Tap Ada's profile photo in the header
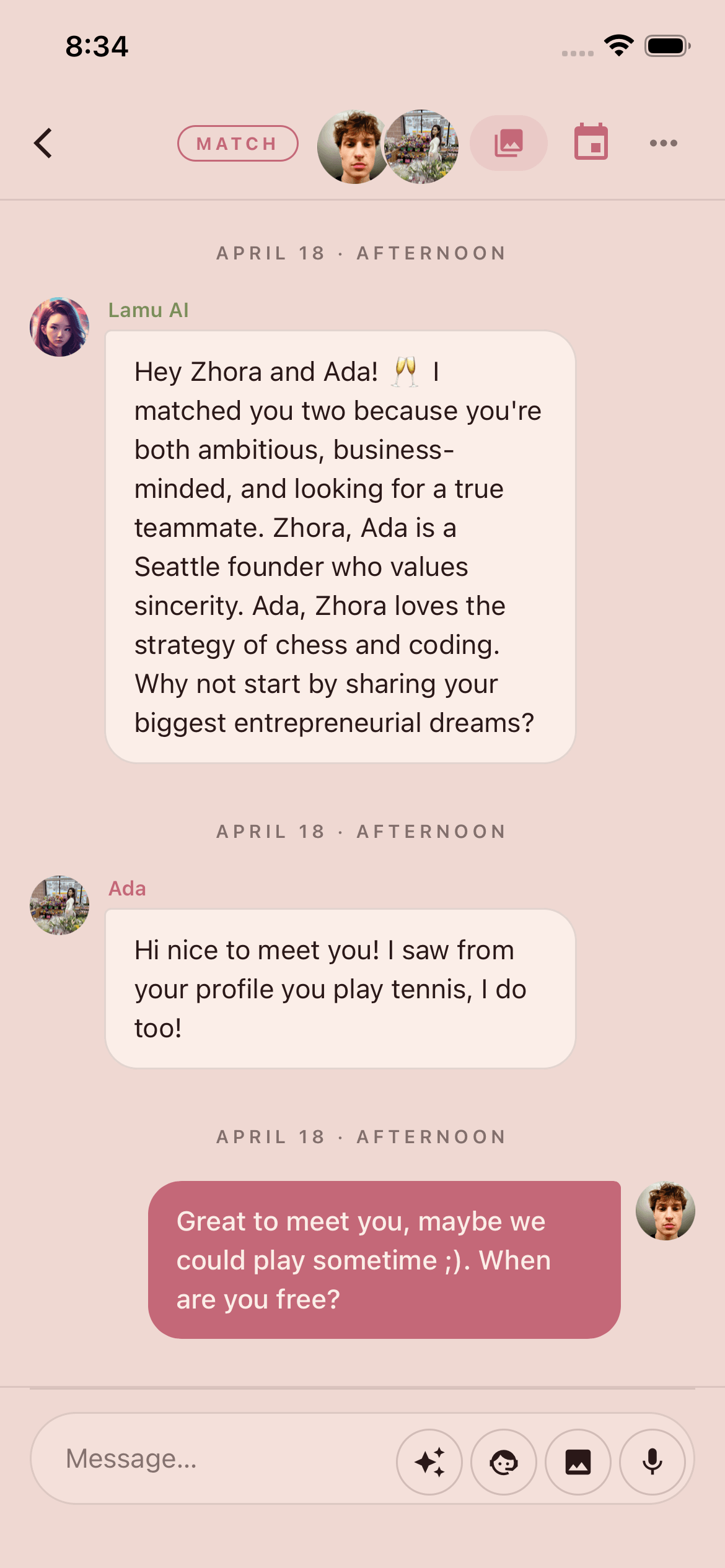The height and width of the screenshot is (1568, 725). pos(423,147)
